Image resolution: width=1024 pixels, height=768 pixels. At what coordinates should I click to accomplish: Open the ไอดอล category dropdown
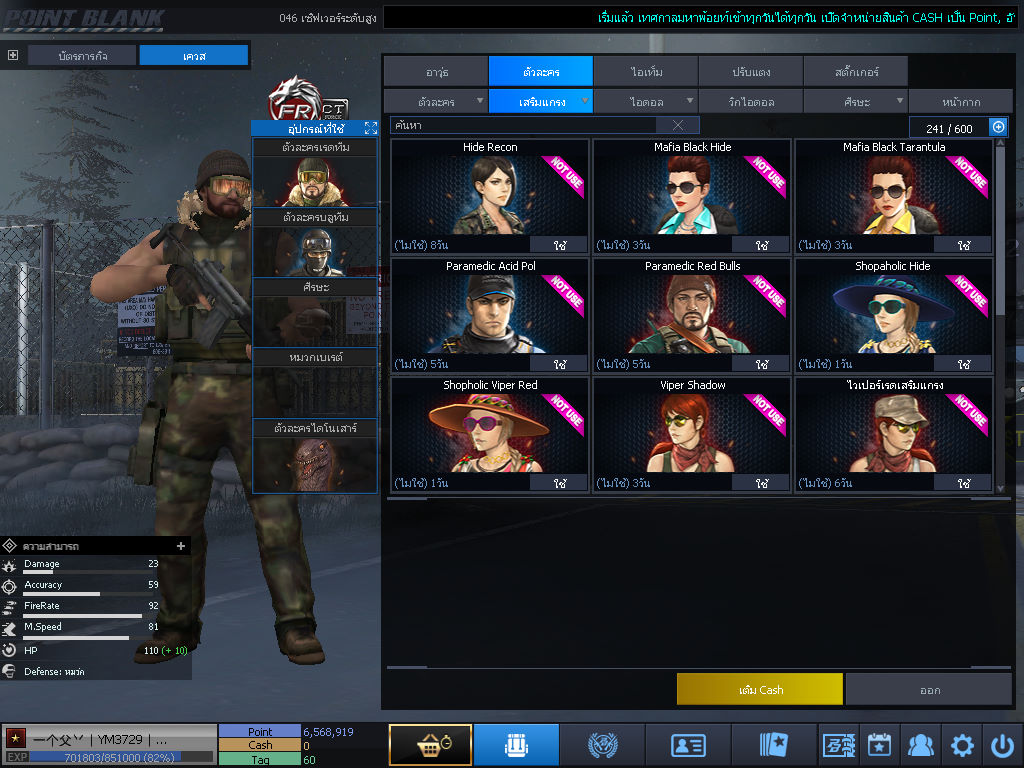coord(647,101)
